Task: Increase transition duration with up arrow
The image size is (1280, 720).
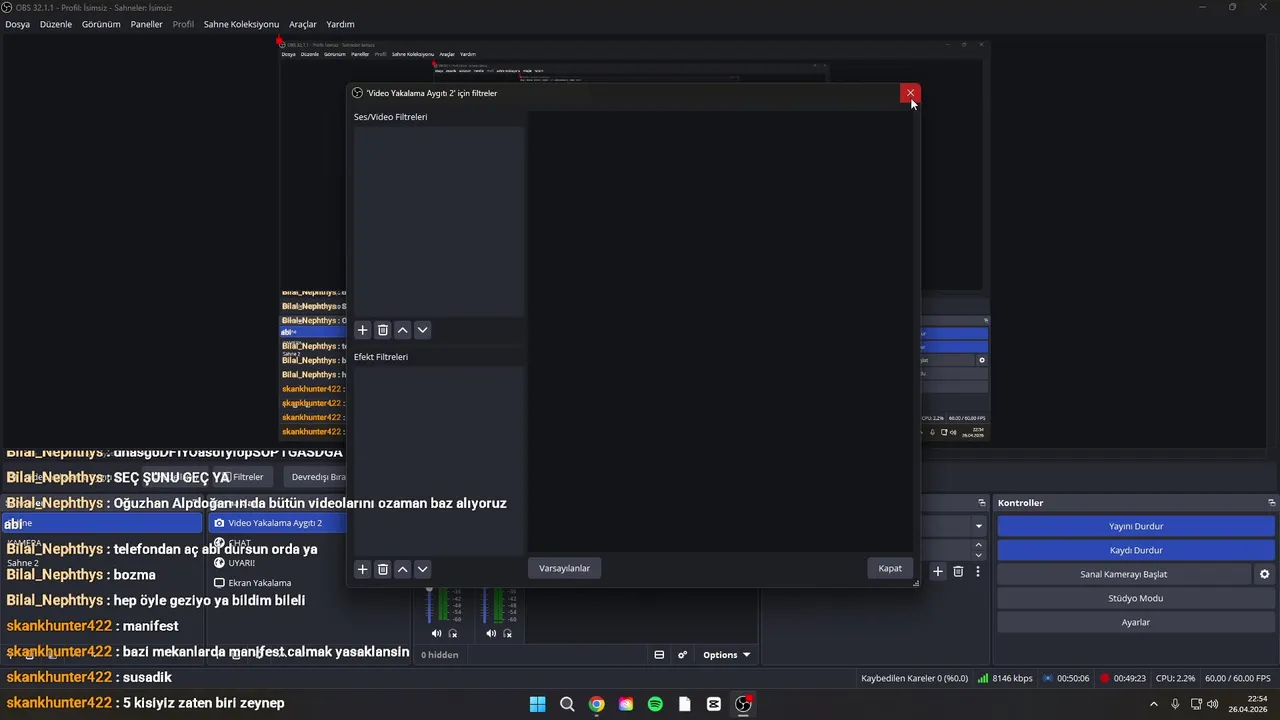Action: [979, 545]
